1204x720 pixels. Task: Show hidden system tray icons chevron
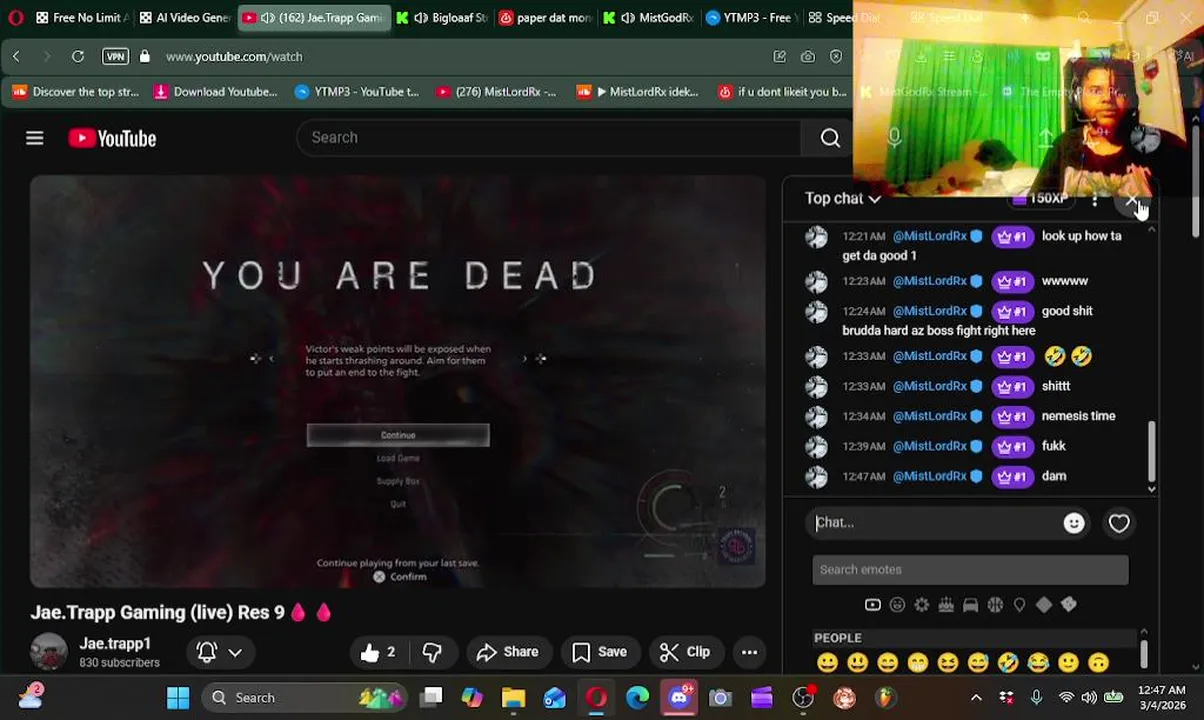pos(976,698)
